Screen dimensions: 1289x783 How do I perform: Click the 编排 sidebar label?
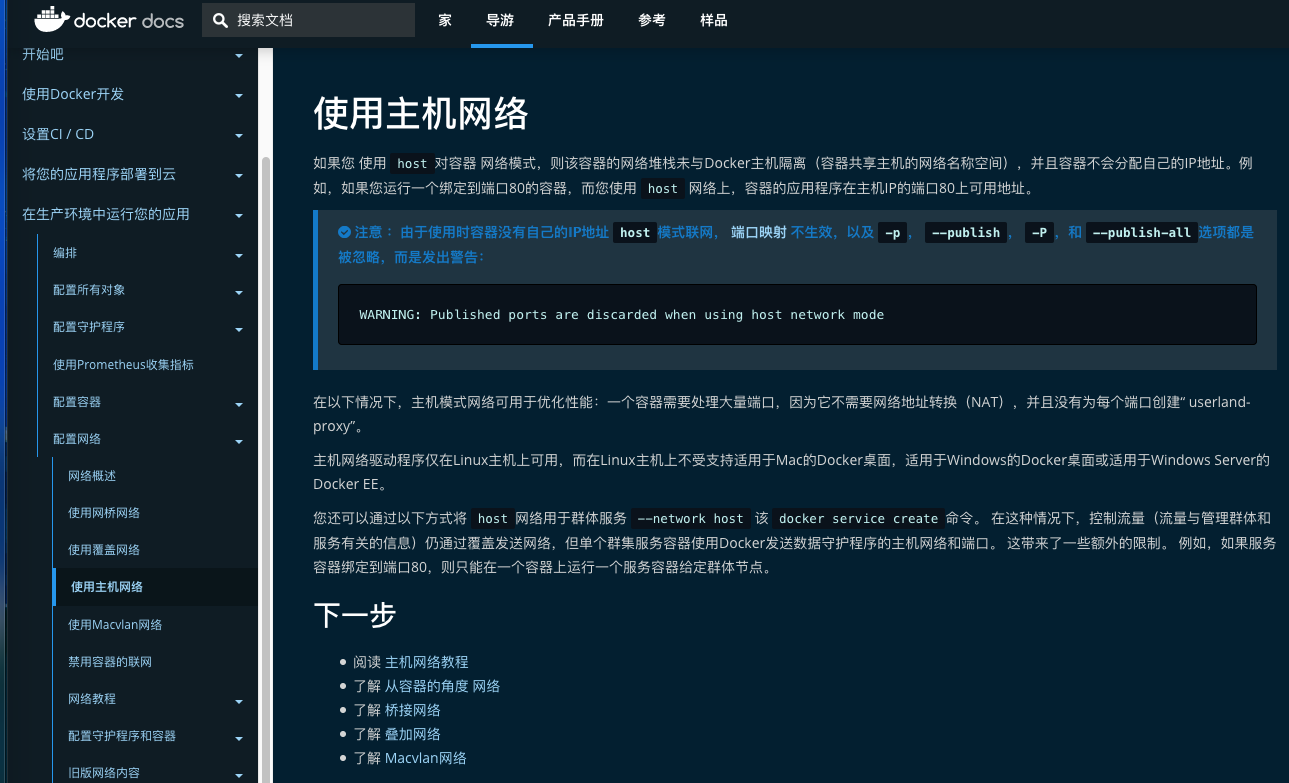coord(65,254)
